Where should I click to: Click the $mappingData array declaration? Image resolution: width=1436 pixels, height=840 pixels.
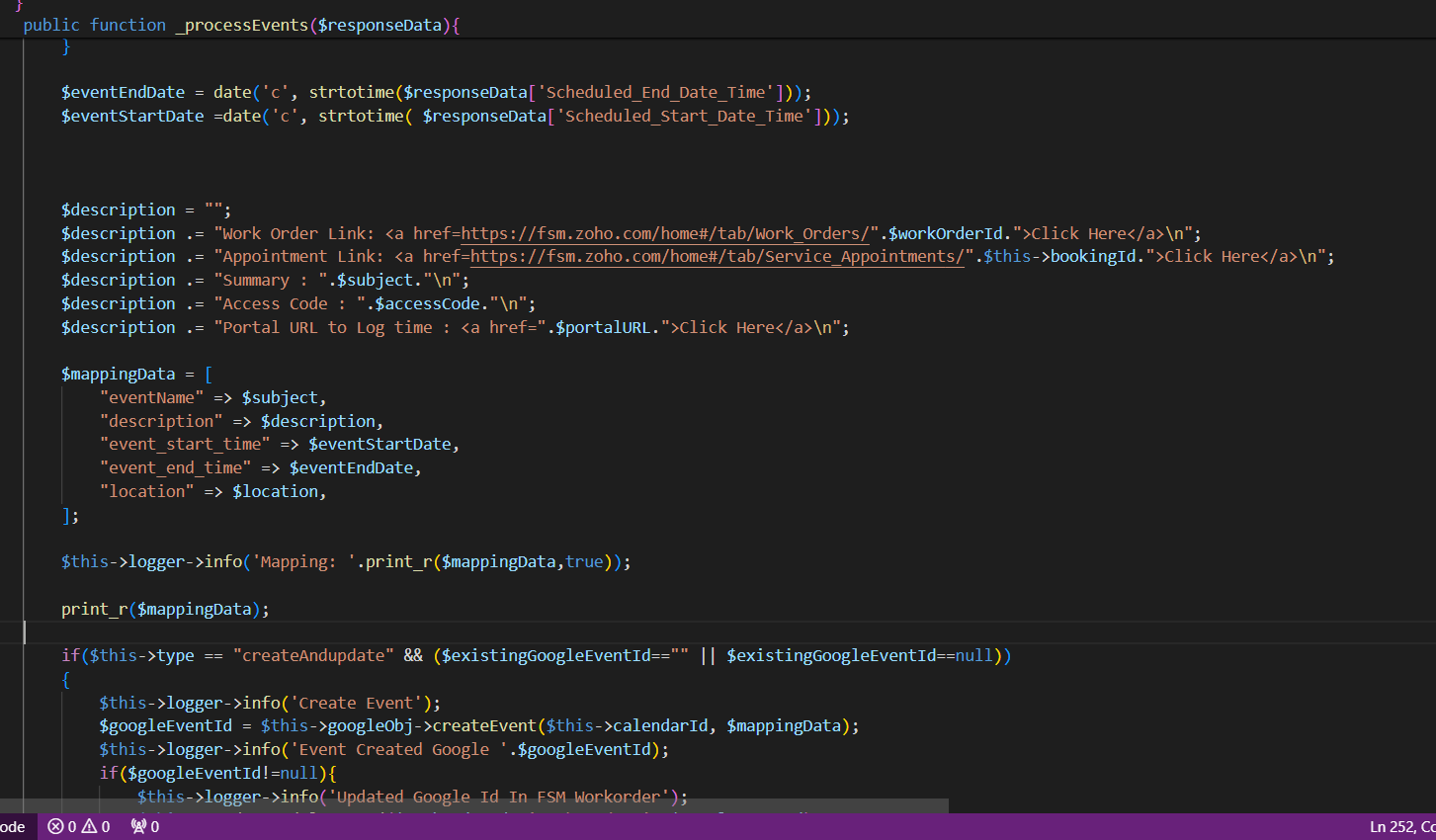(x=136, y=374)
